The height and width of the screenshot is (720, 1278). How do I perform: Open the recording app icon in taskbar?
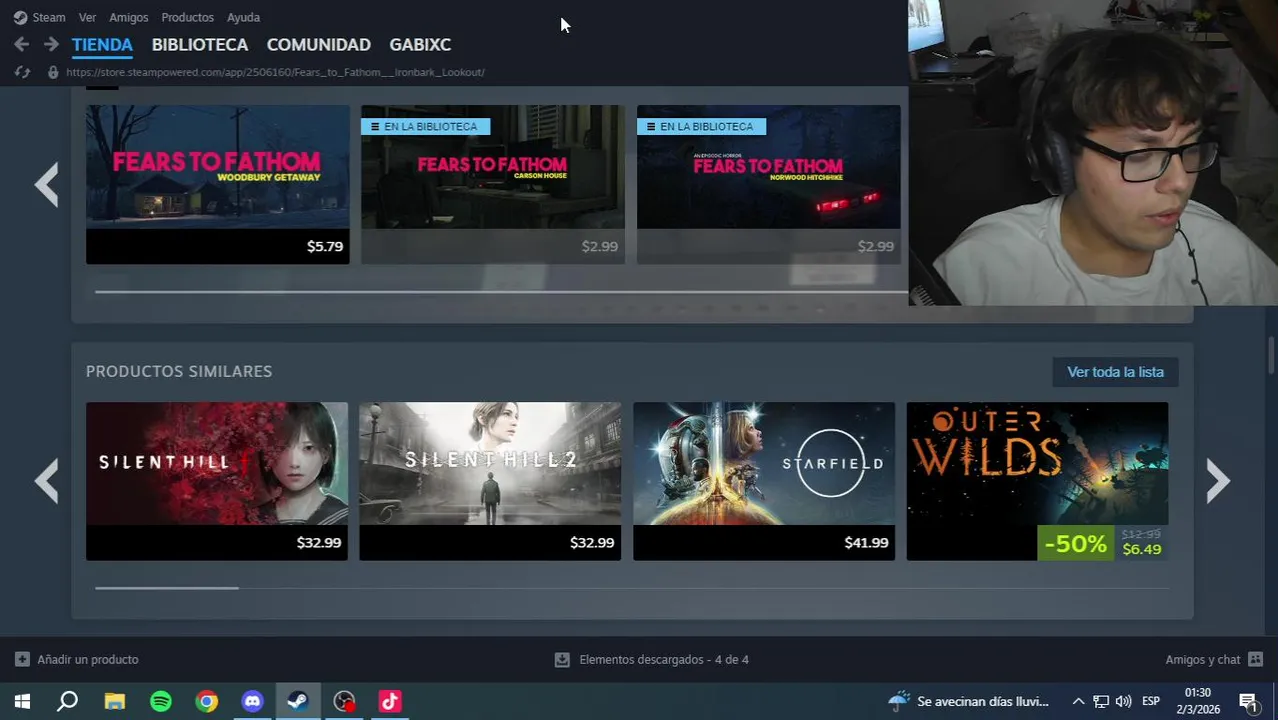pyautogui.click(x=344, y=701)
